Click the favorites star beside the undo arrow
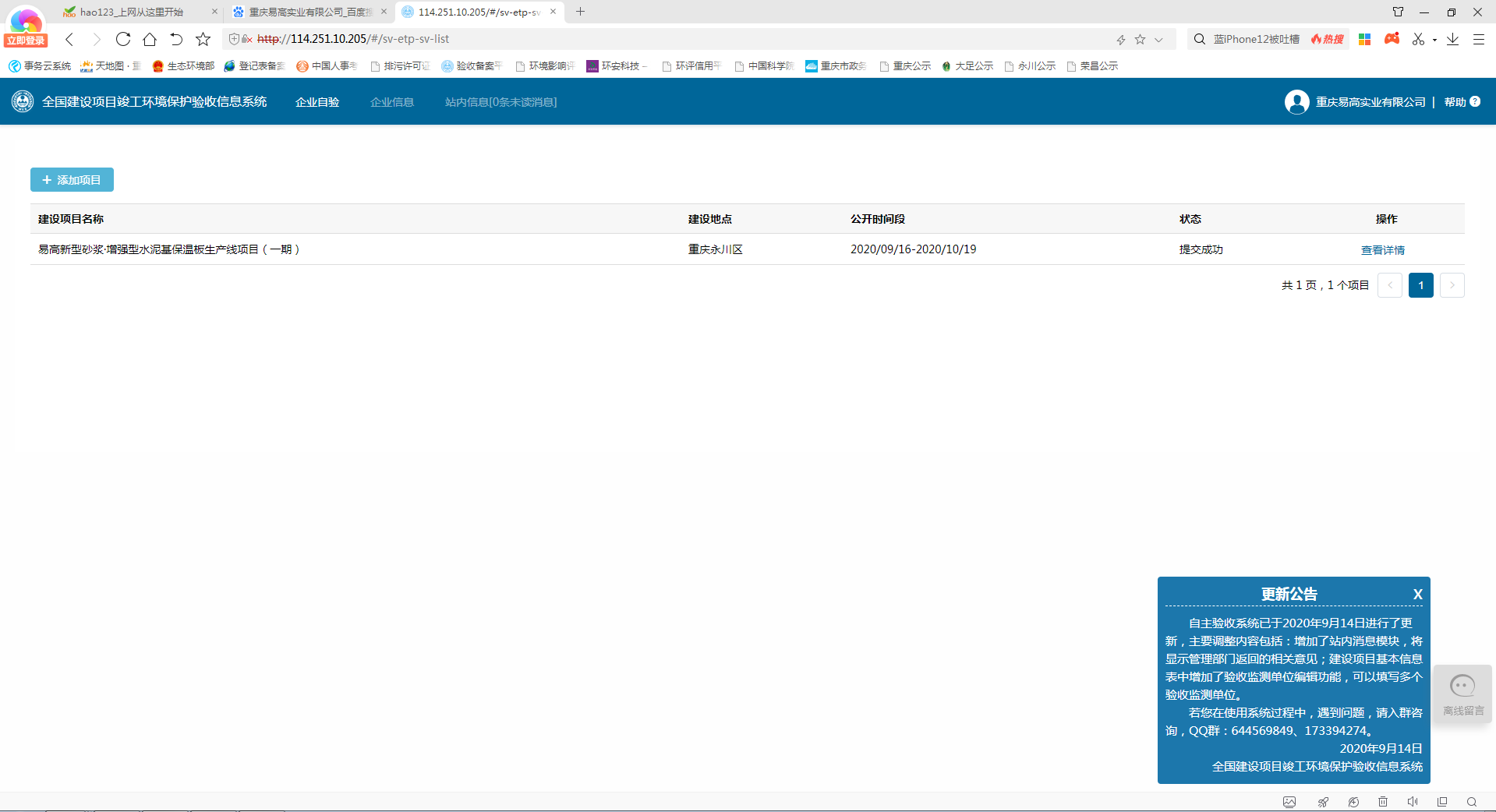Screen dimensions: 1496x812 [203, 39]
